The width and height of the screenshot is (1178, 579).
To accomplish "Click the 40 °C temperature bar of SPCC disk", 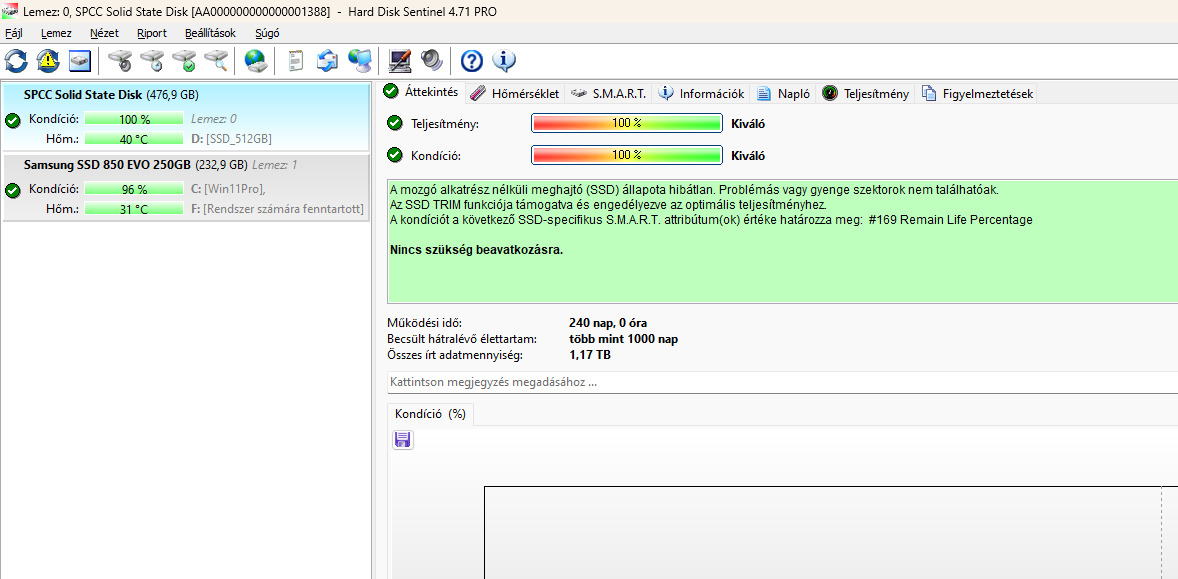I will pos(134,139).
